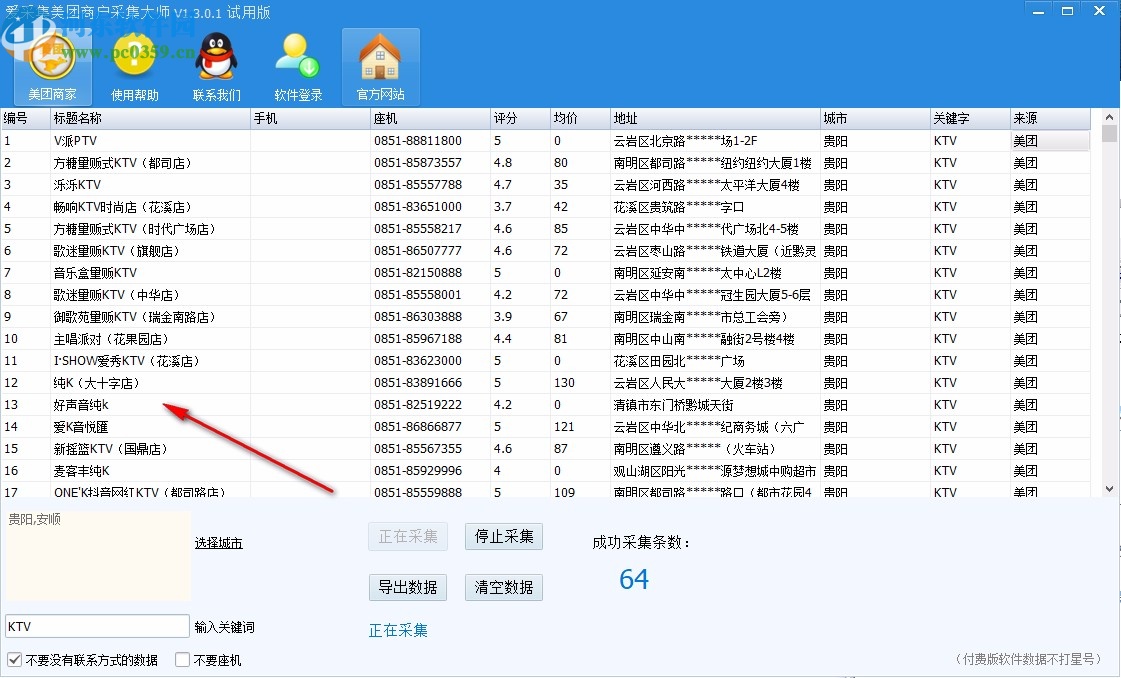This screenshot has width=1121, height=678.
Task: Click the 软件登录 login icon
Action: (x=297, y=66)
